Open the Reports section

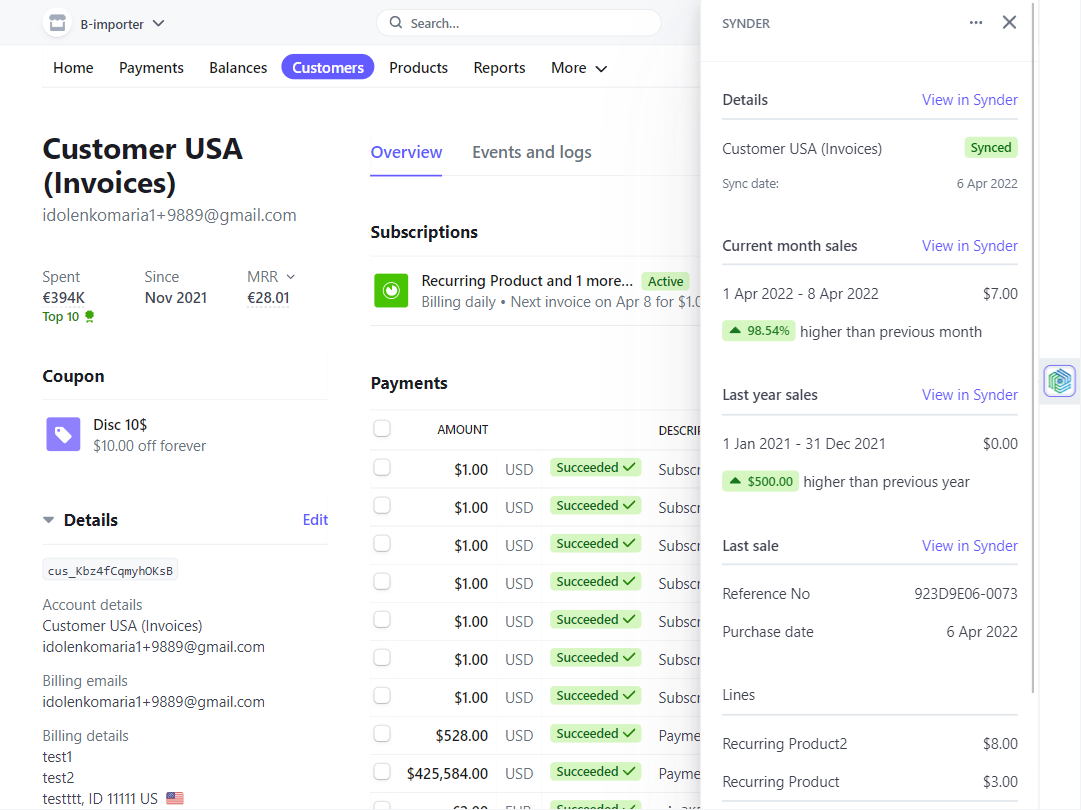tap(499, 68)
